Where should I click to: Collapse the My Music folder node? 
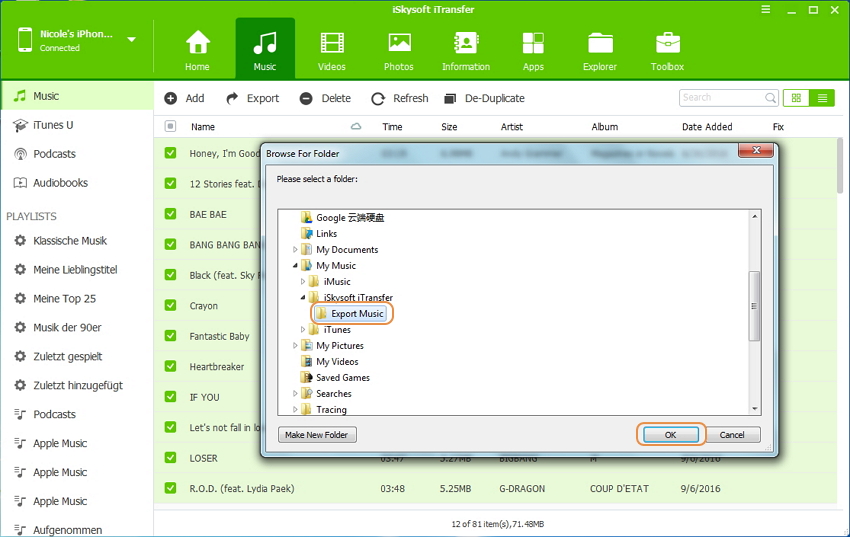(x=295, y=266)
